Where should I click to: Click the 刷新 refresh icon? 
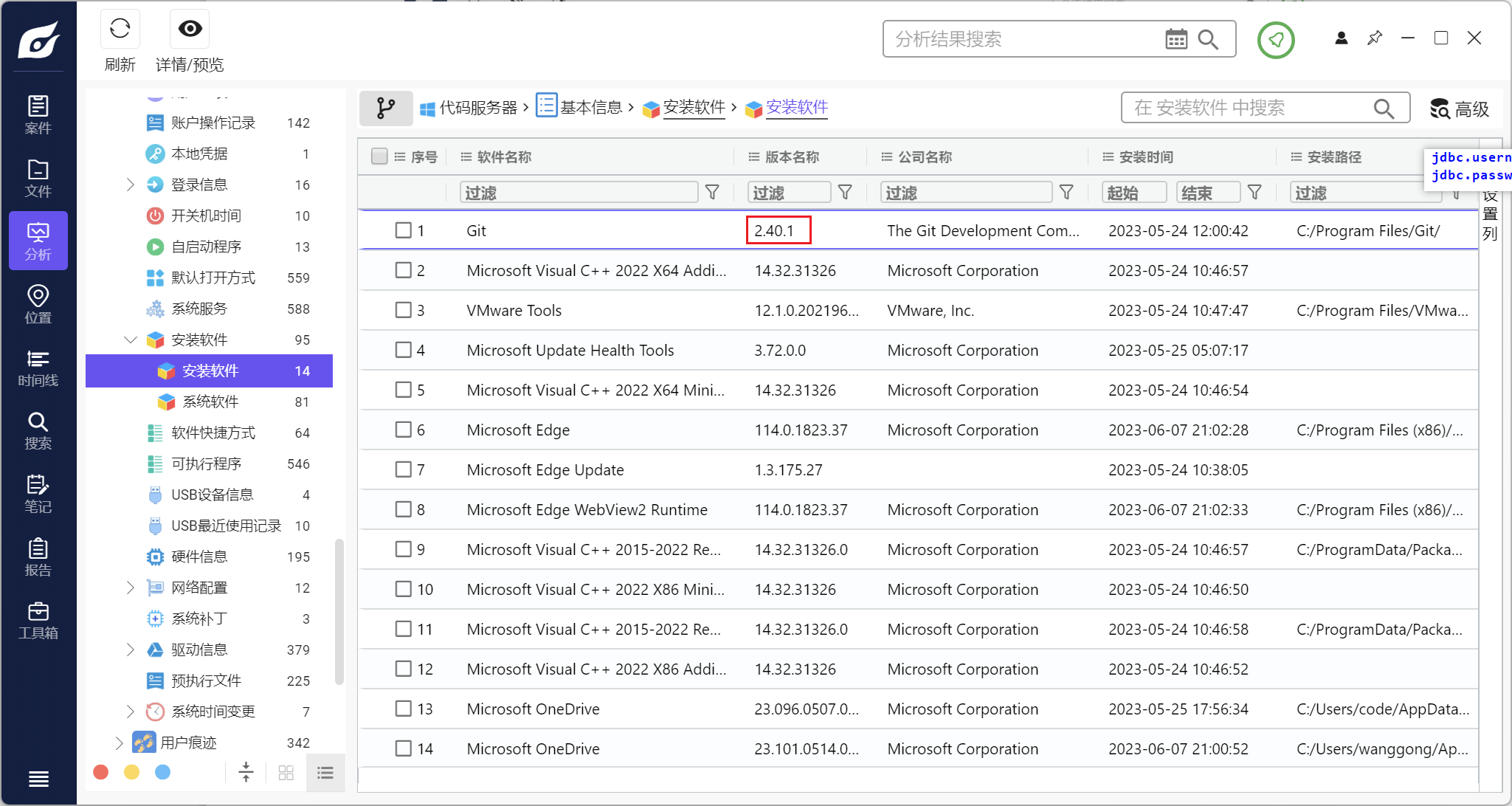pos(120,29)
